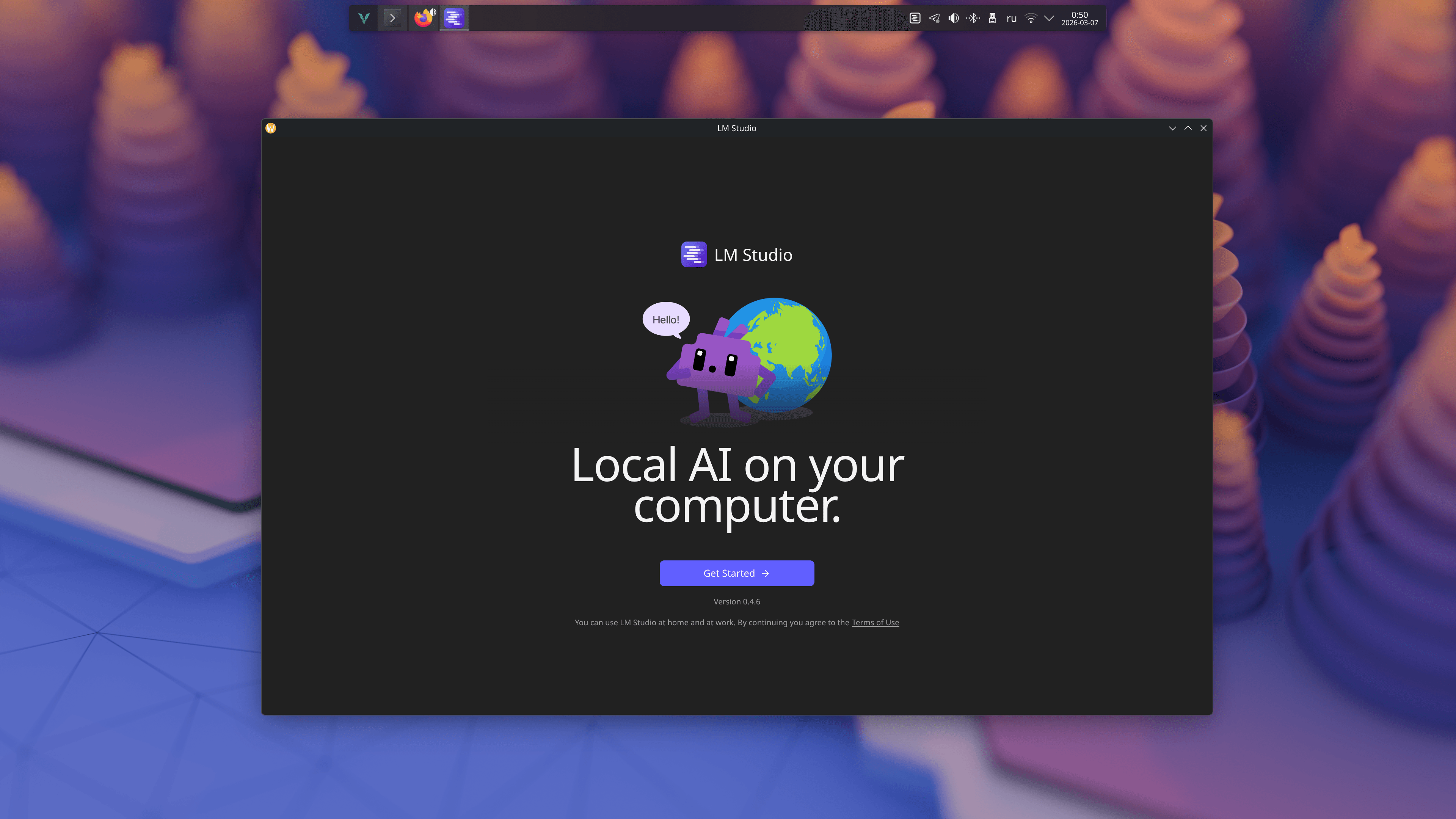
Task: Launch Firefox from the taskbar
Action: (423, 18)
